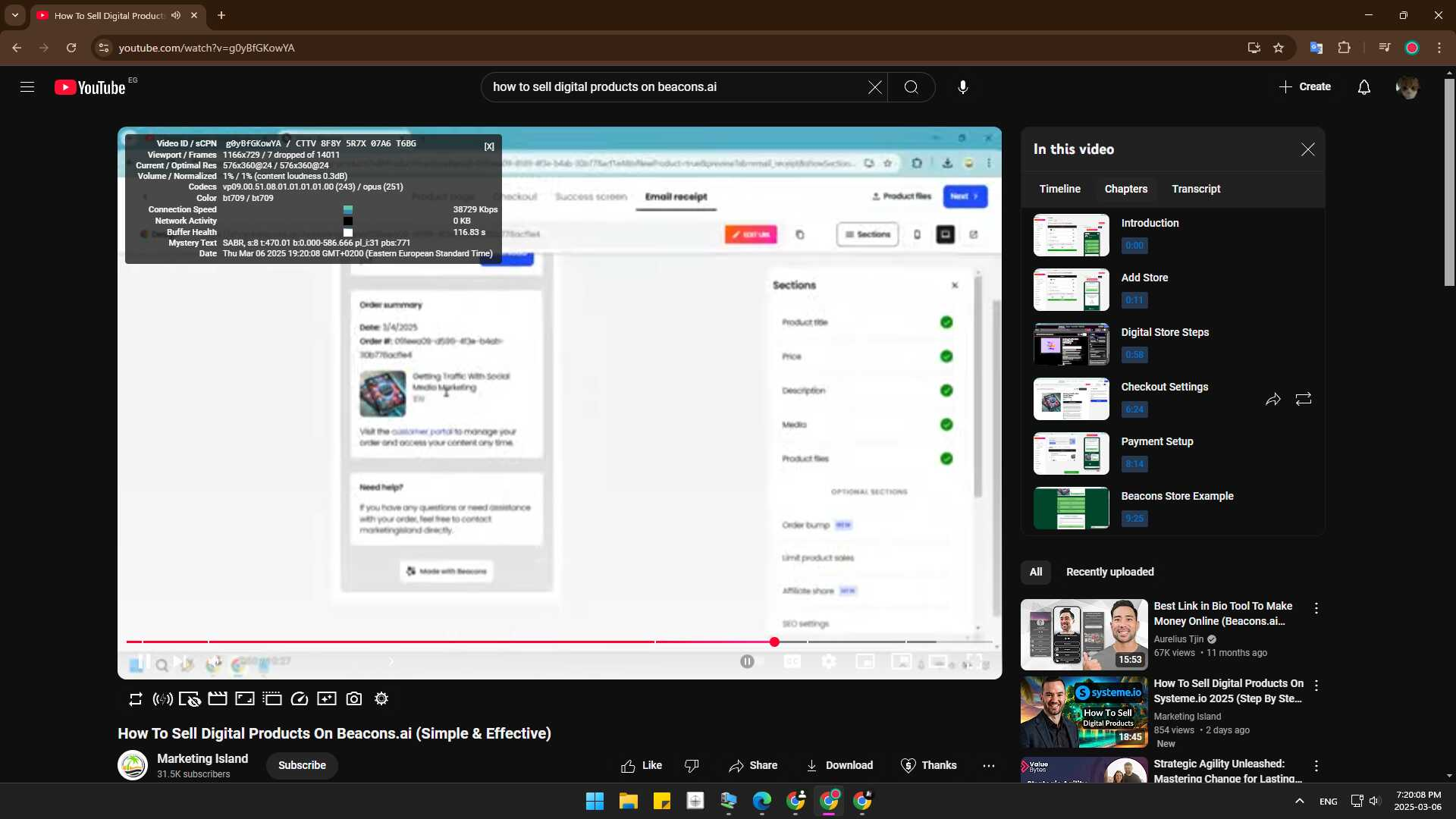This screenshot has height=819, width=1456.
Task: Reload the page
Action: 71,48
